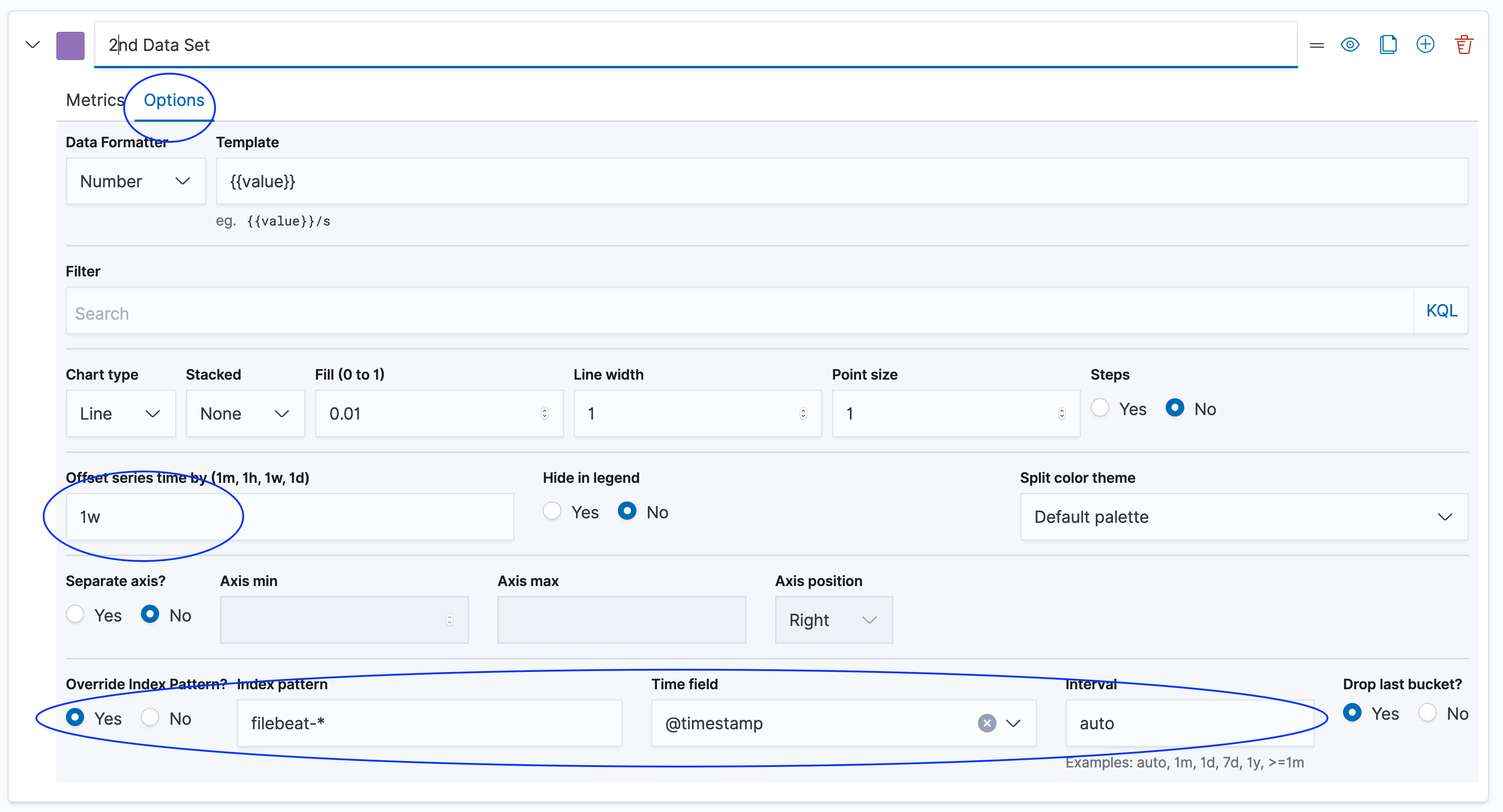1503x812 pixels.
Task: Select Yes for Steps
Action: click(1100, 408)
